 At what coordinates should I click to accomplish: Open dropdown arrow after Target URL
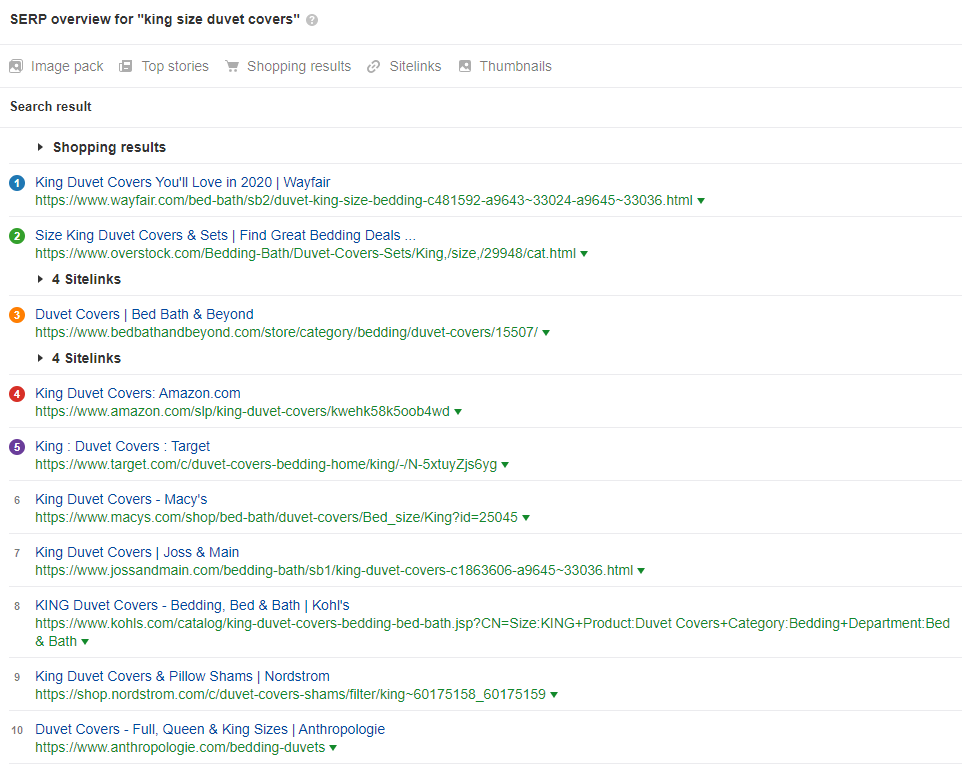click(x=505, y=465)
